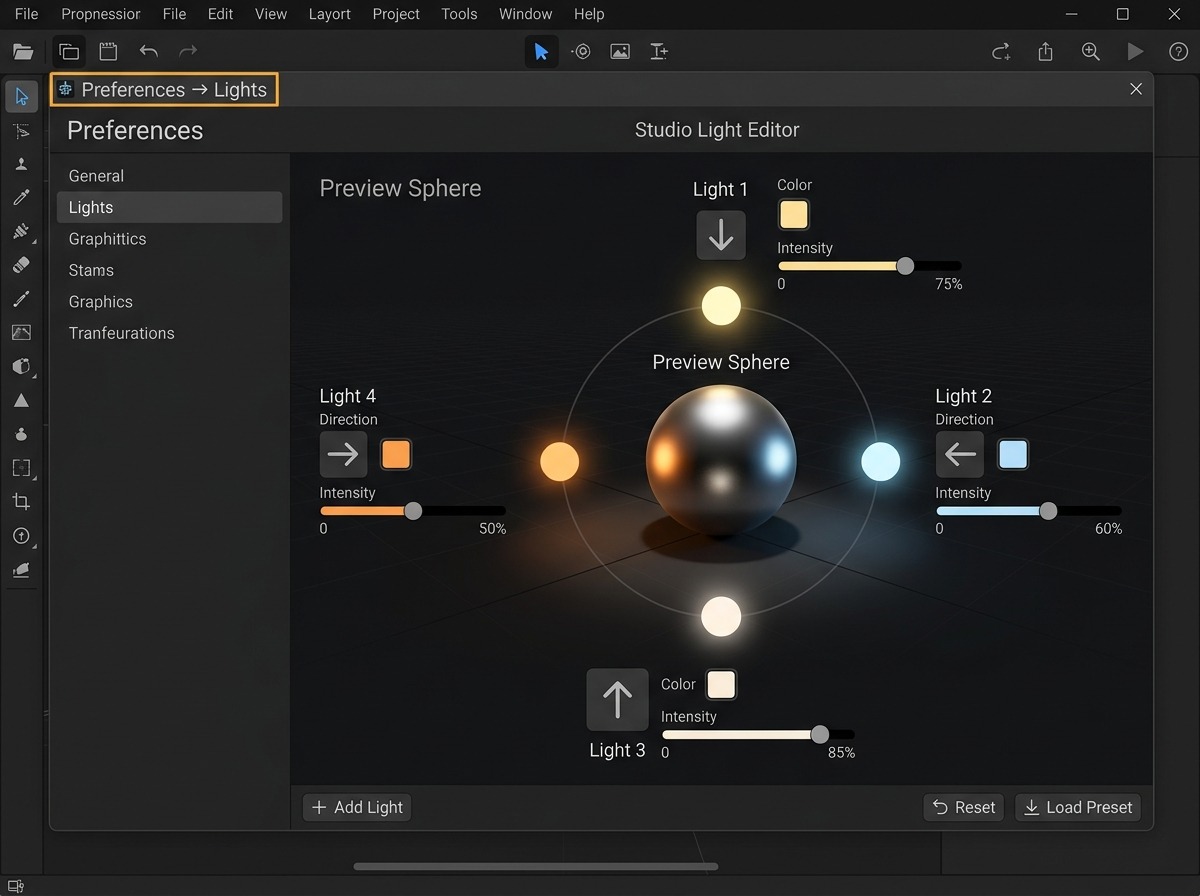This screenshot has width=1200, height=896.
Task: Open the Window menu
Action: pyautogui.click(x=525, y=14)
